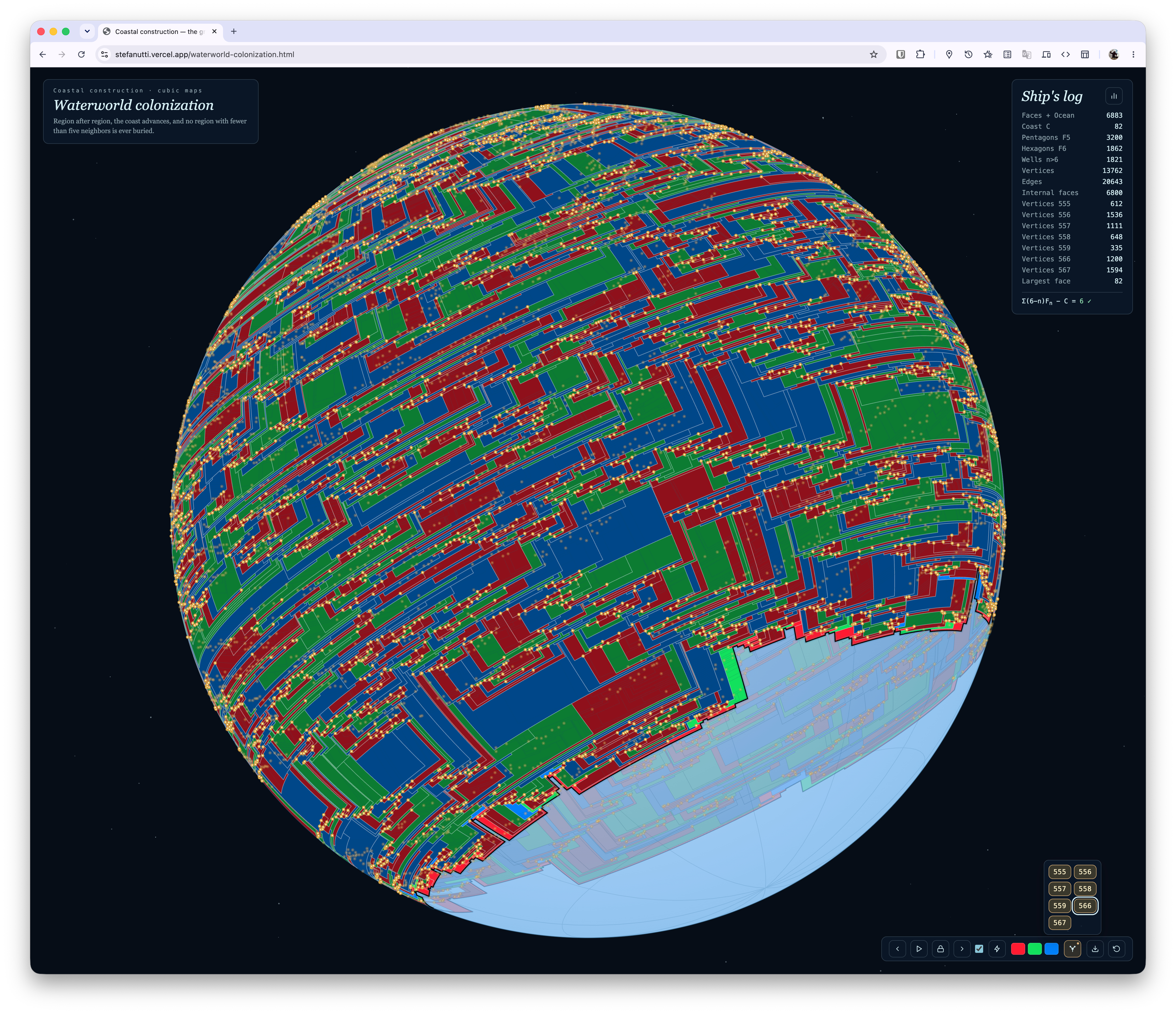
Task: Open the browser profile avatar
Action: pyautogui.click(x=1114, y=54)
